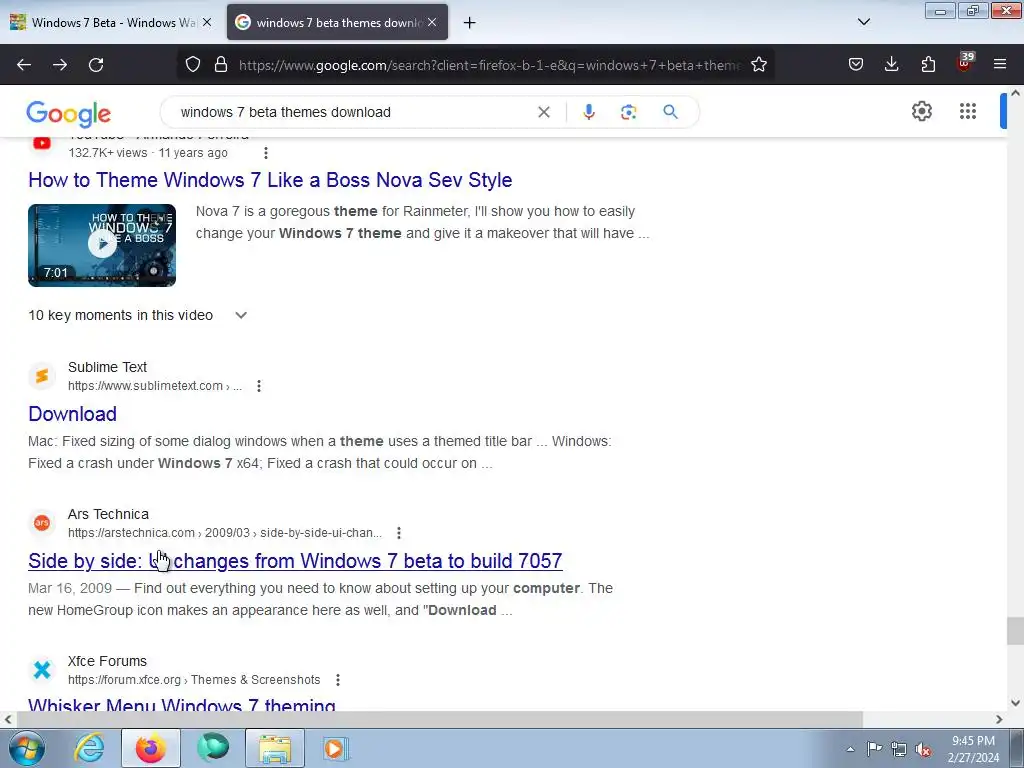Click the horizontal scrollbar left arrow

pyautogui.click(x=8, y=719)
